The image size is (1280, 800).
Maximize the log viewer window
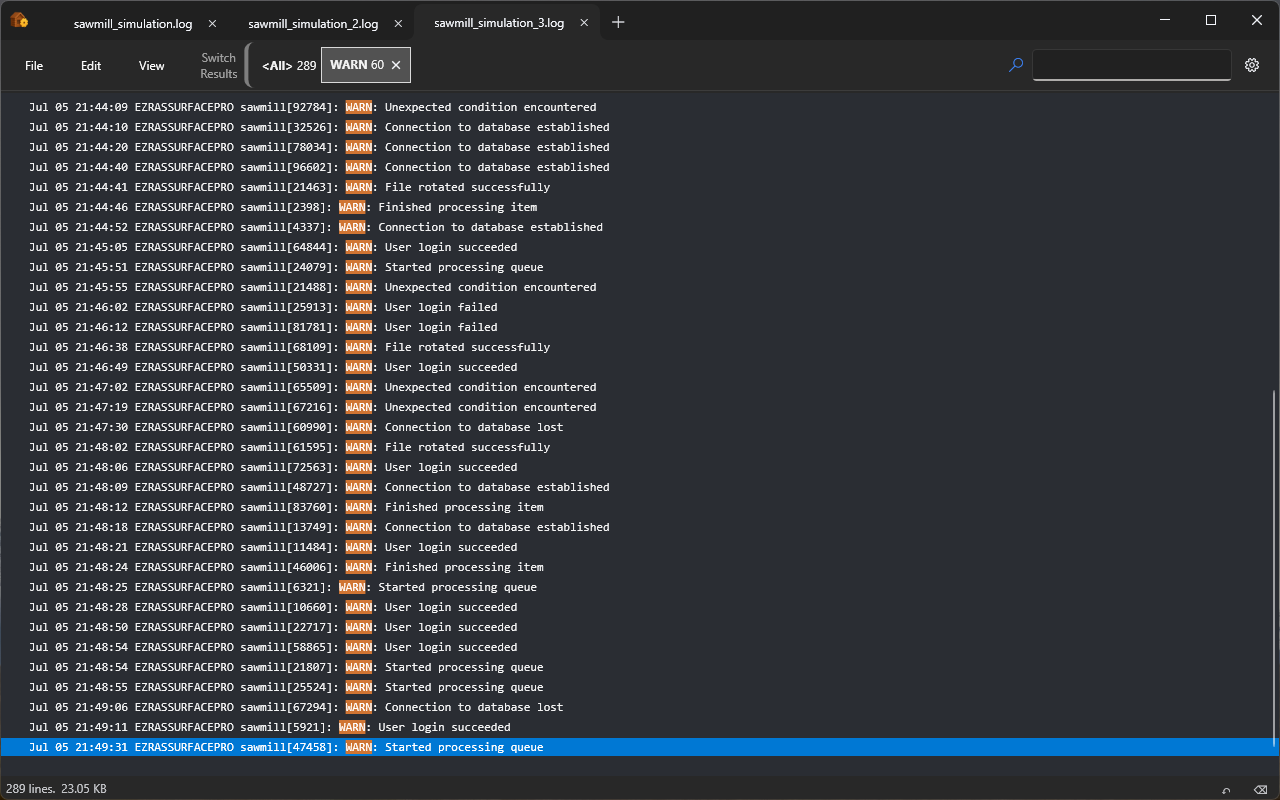point(1211,20)
